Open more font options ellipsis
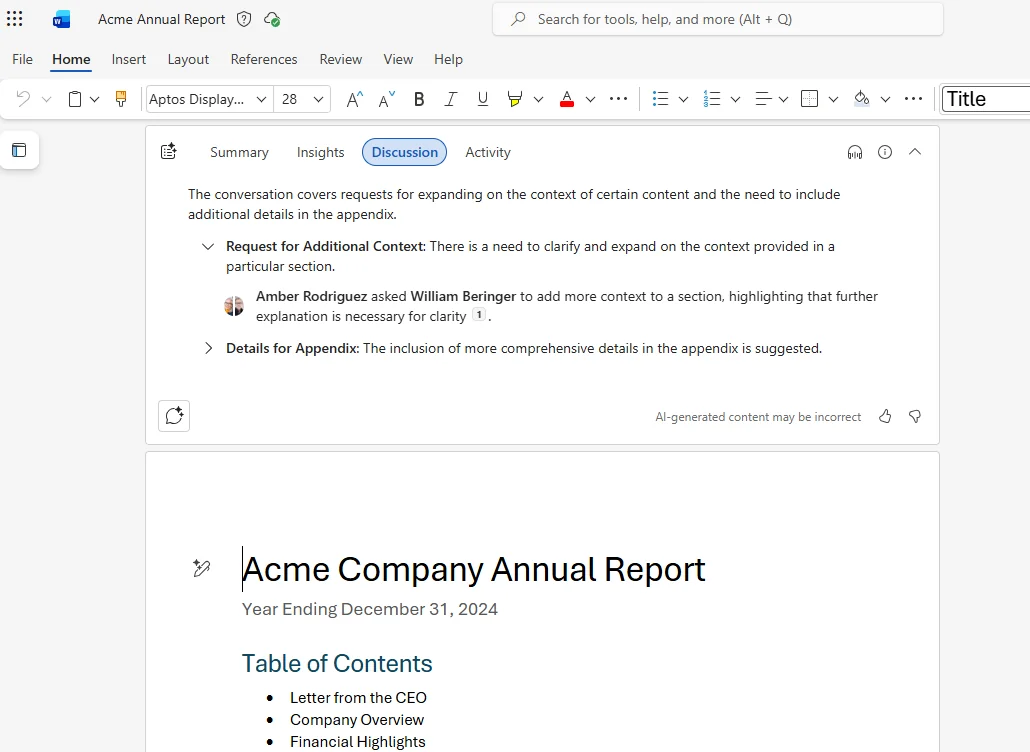1030x752 pixels. tap(618, 99)
